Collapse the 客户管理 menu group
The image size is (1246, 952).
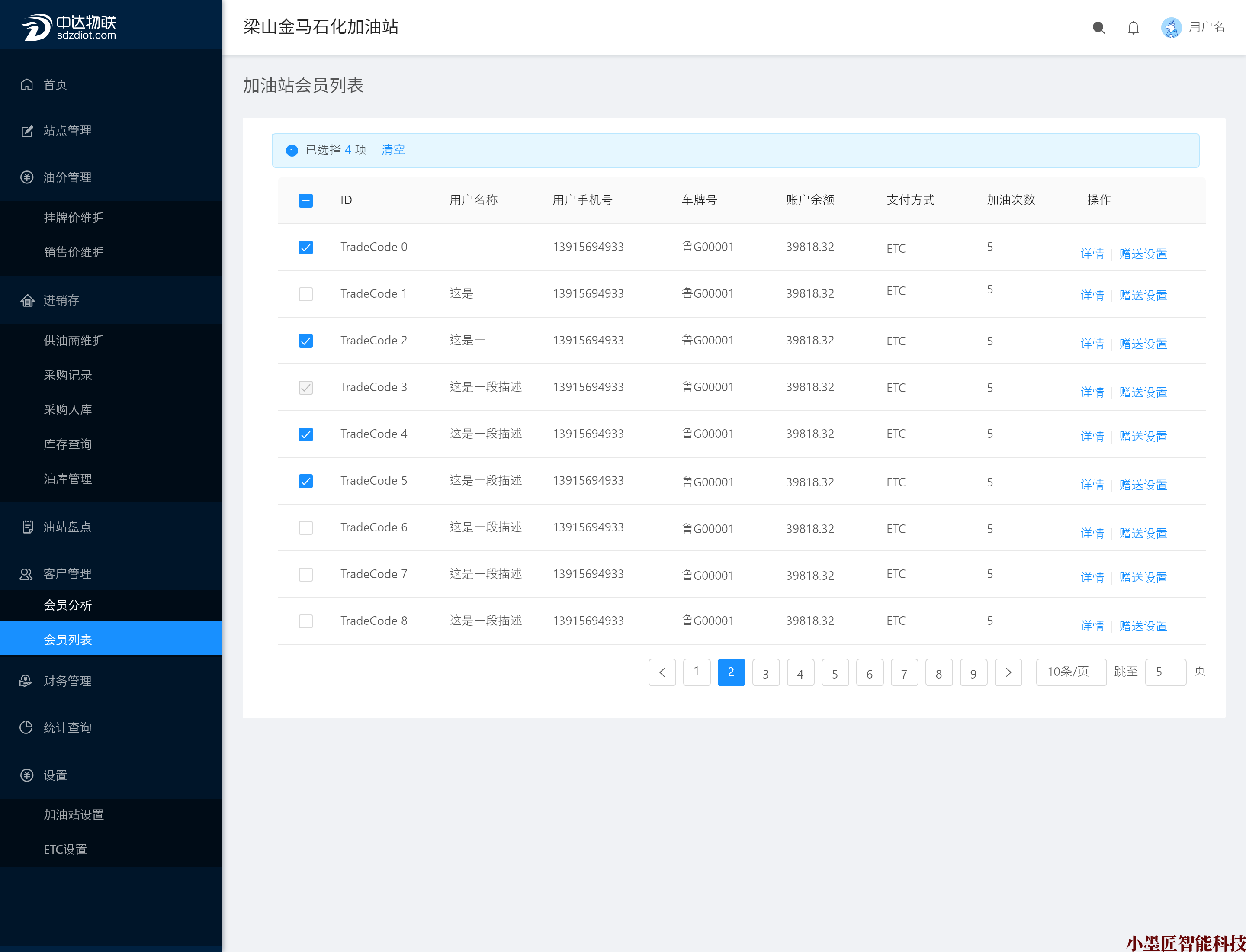(67, 573)
